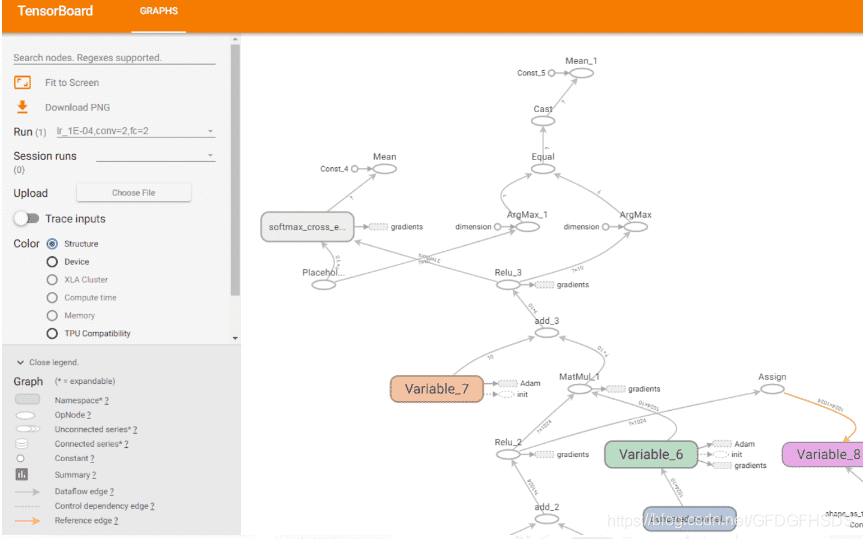The width and height of the screenshot is (863, 539).
Task: Click the sidebar scroll down arrow
Action: (x=236, y=338)
